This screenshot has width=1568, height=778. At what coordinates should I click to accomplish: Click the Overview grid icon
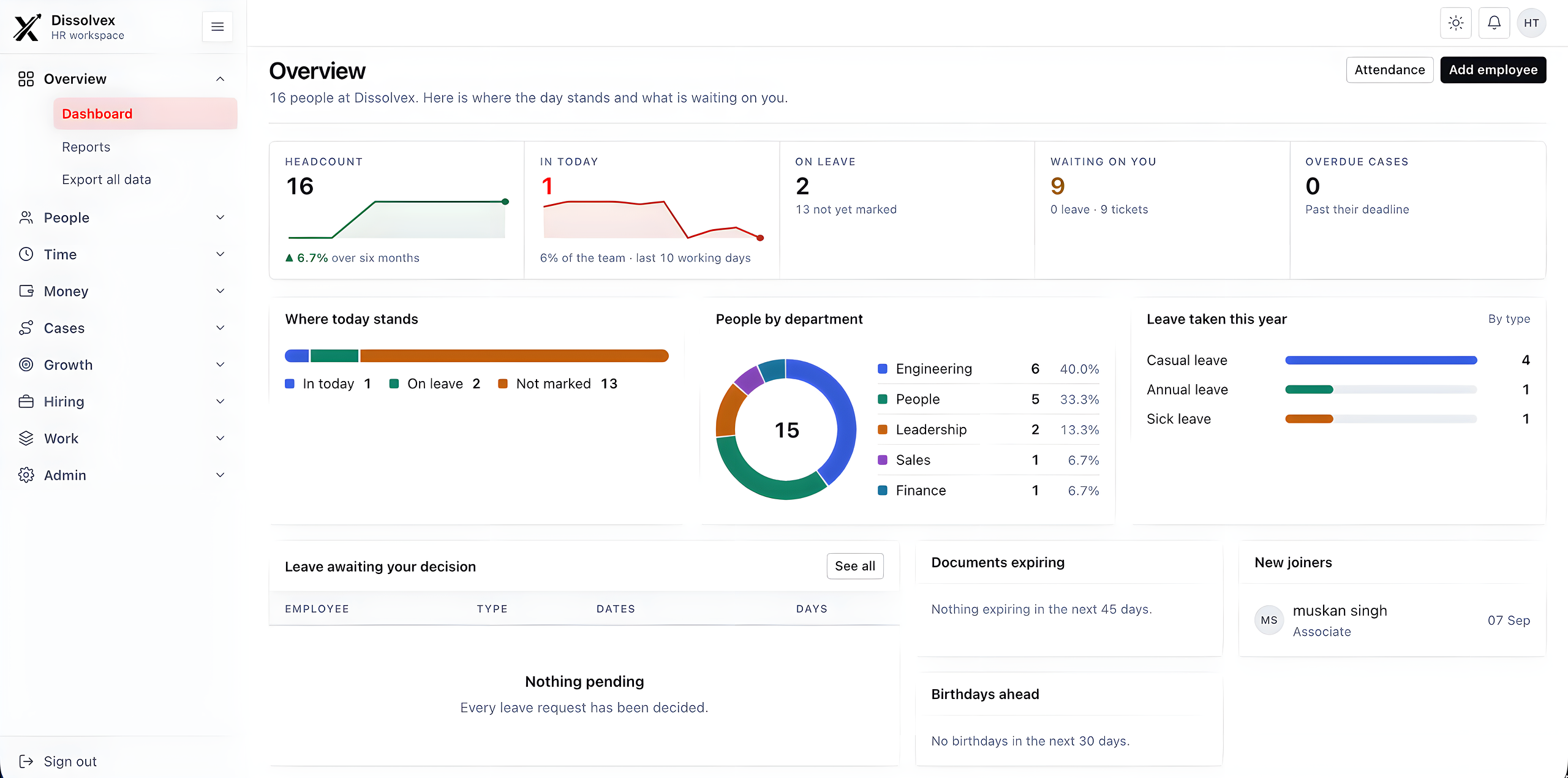coord(26,79)
